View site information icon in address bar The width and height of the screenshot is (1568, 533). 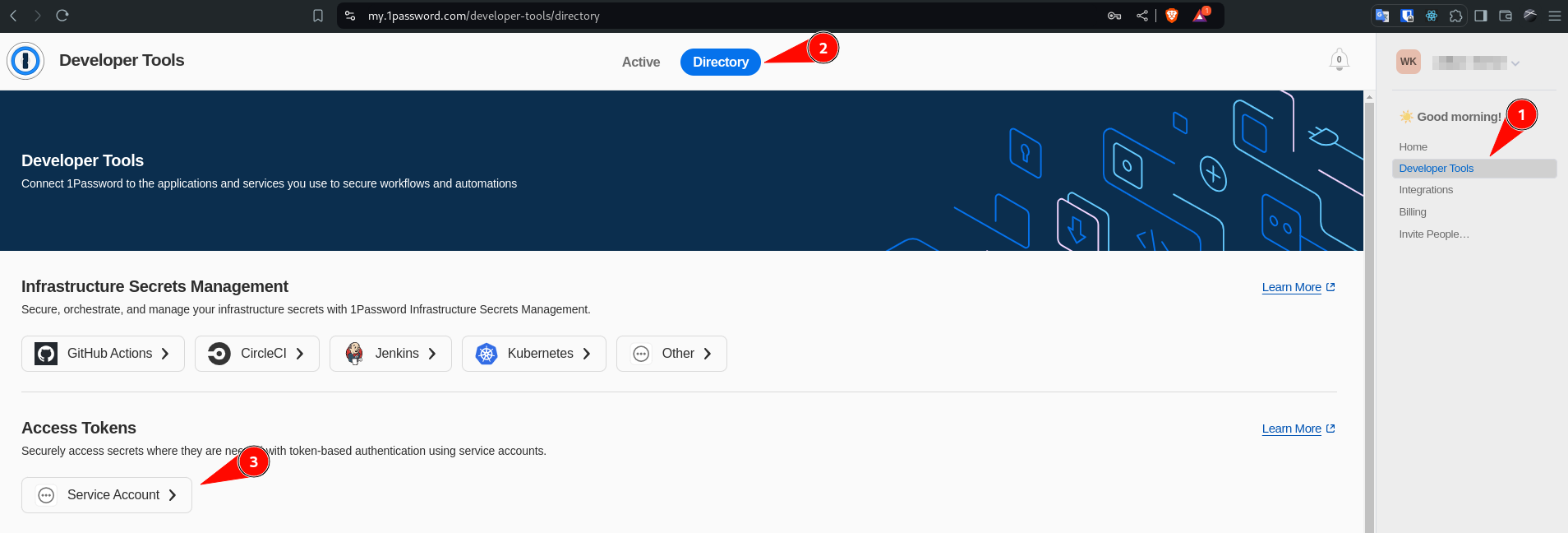click(350, 16)
